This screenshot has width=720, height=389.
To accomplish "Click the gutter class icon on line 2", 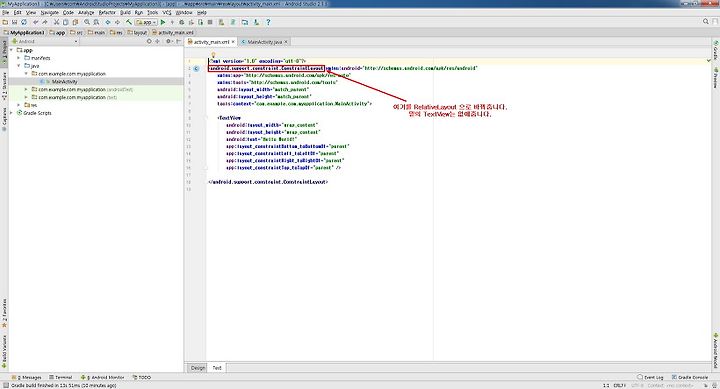I will pyautogui.click(x=196, y=68).
